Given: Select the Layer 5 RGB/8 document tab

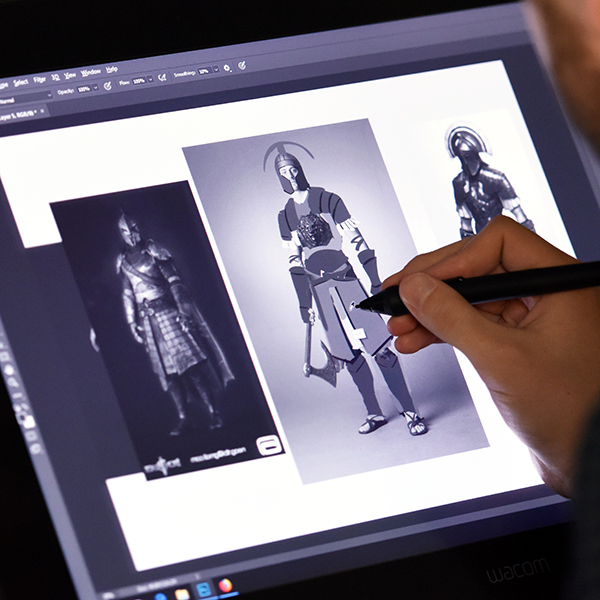Looking at the screenshot, I should [23, 115].
